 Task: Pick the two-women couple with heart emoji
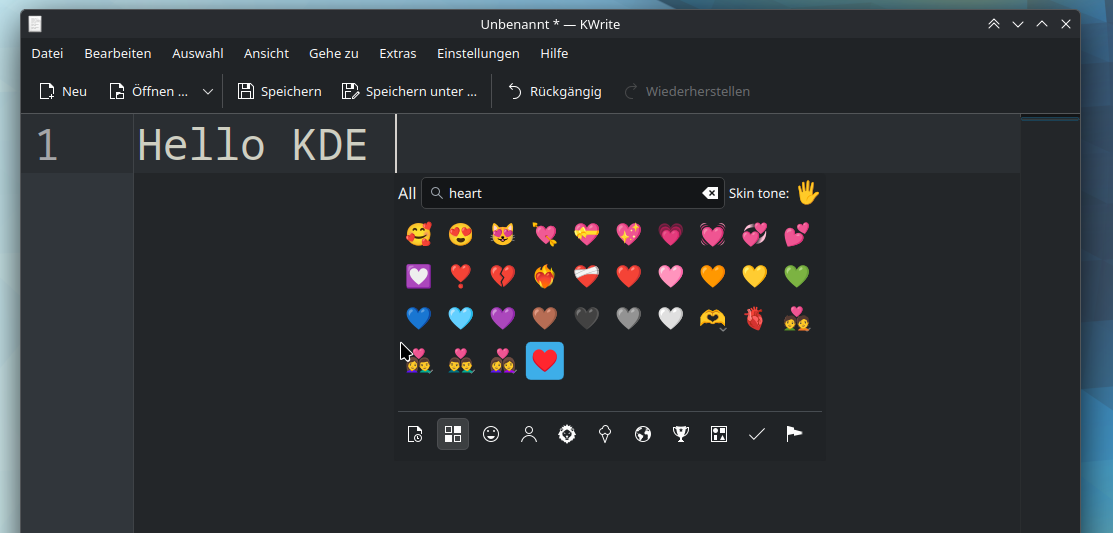[503, 361]
